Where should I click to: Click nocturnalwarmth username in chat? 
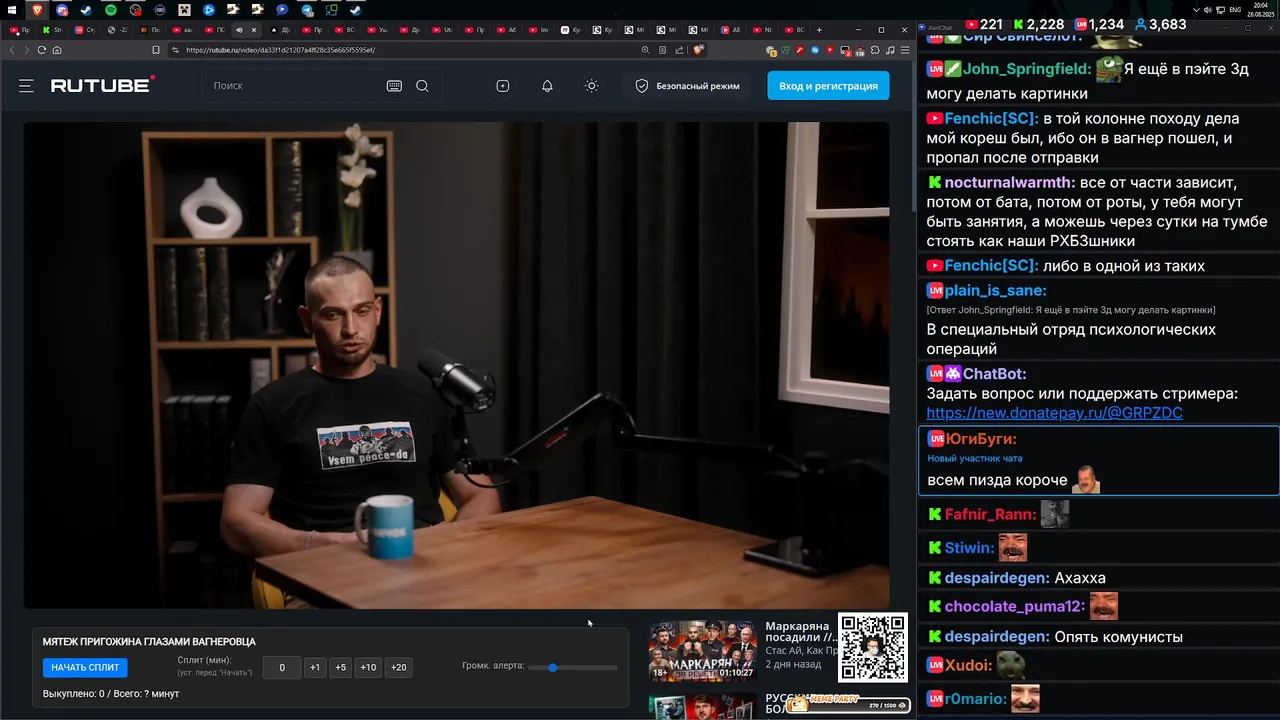click(1009, 183)
